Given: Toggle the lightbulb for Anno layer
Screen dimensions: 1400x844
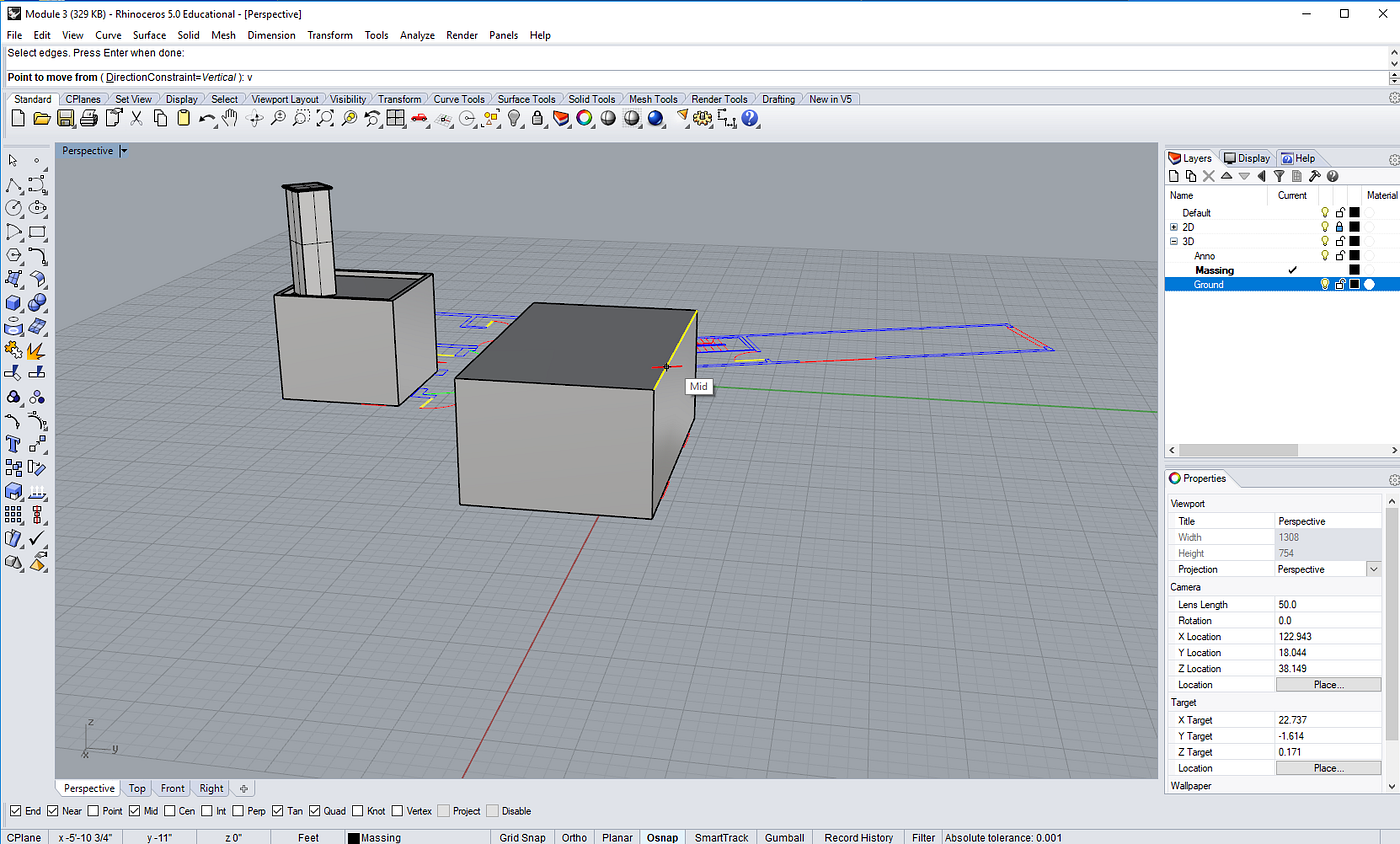Looking at the screenshot, I should pyautogui.click(x=1325, y=256).
